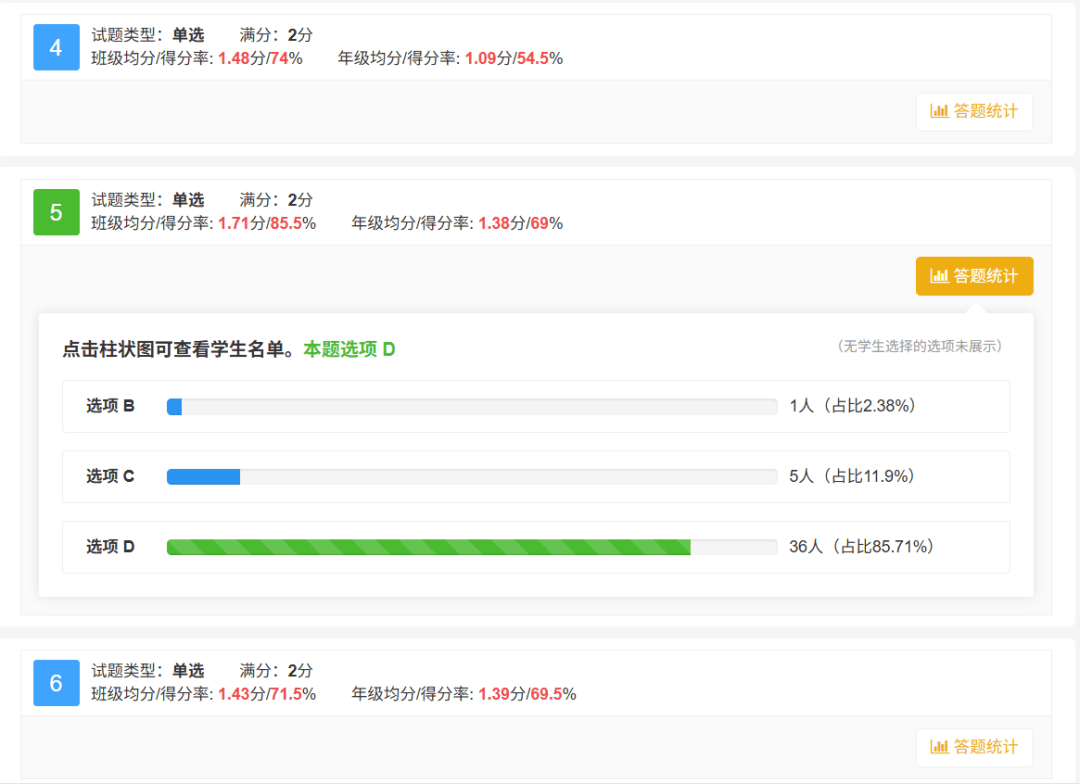This screenshot has height=784, width=1080.
Task: Collapse question 5 stats via the orange 答题统计 button
Action: [x=974, y=276]
